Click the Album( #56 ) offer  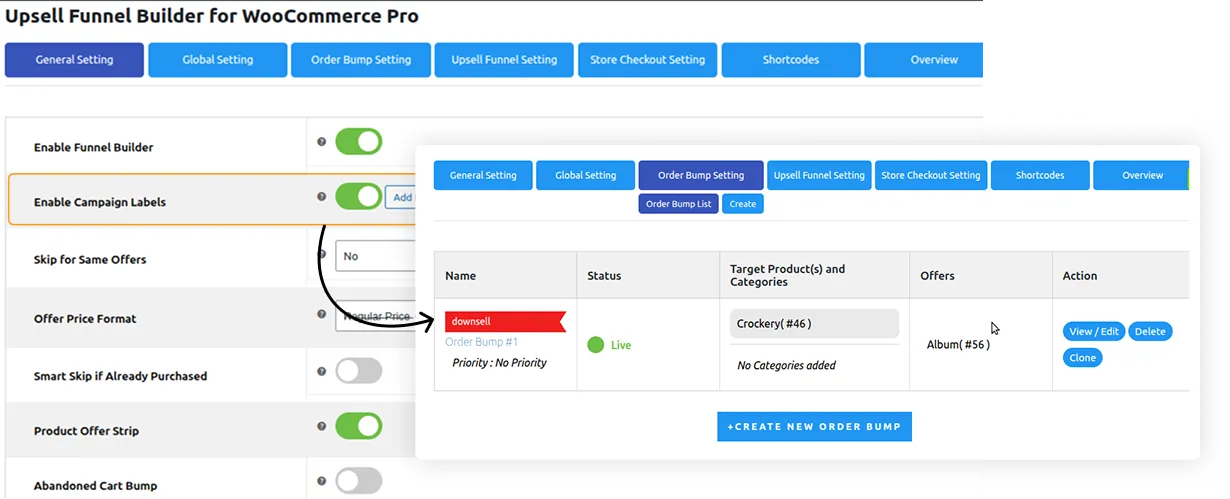pyautogui.click(x=958, y=345)
